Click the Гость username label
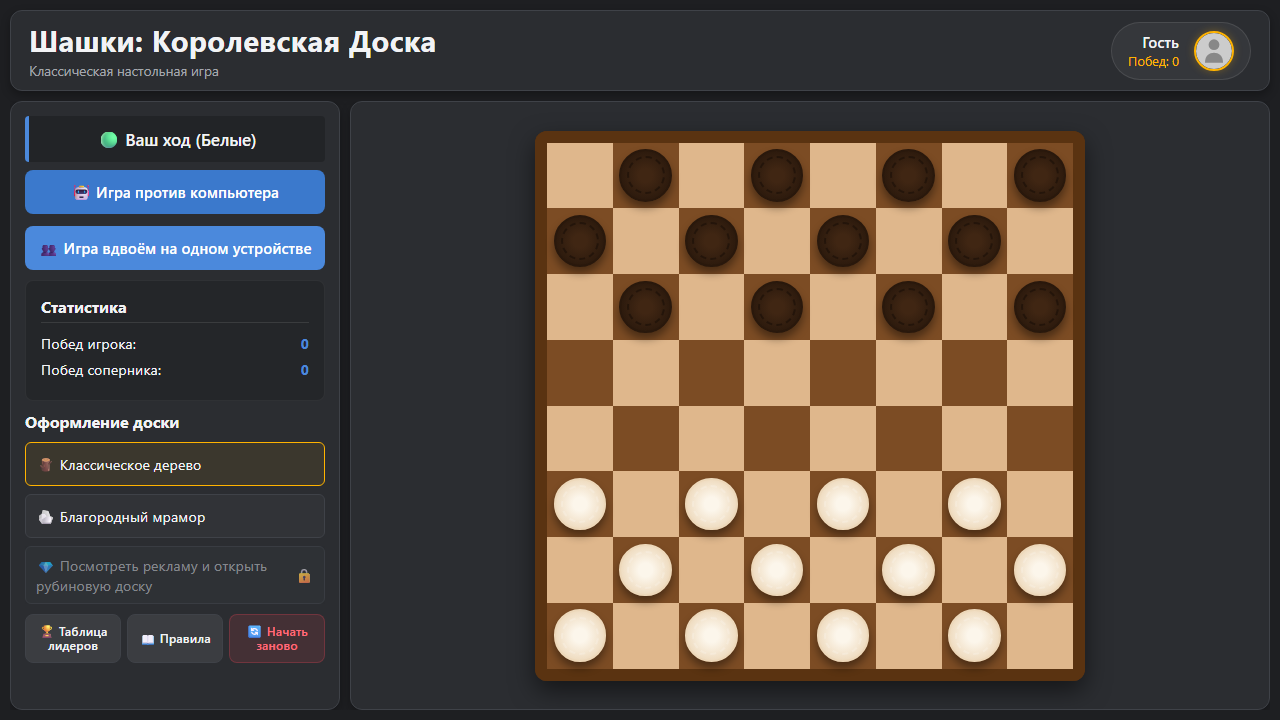Viewport: 1280px width, 720px height. click(1161, 43)
